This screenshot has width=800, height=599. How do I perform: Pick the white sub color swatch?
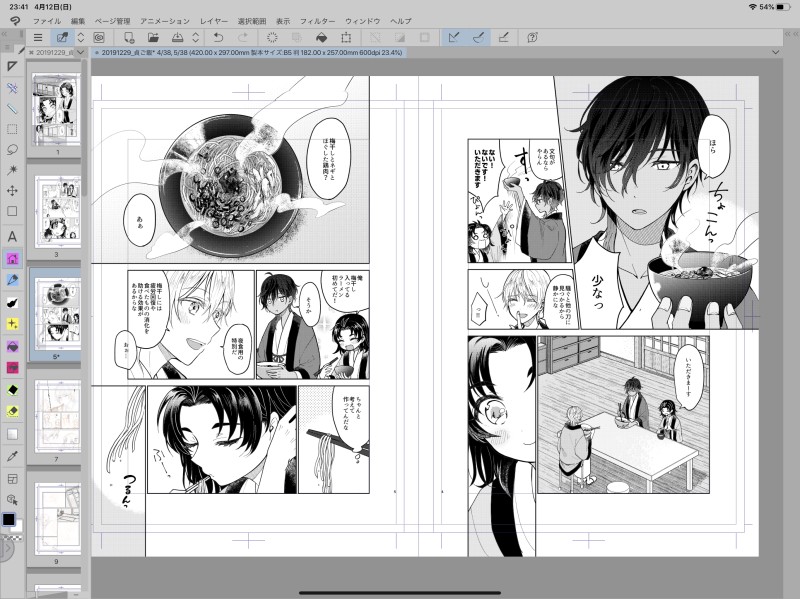(18, 527)
